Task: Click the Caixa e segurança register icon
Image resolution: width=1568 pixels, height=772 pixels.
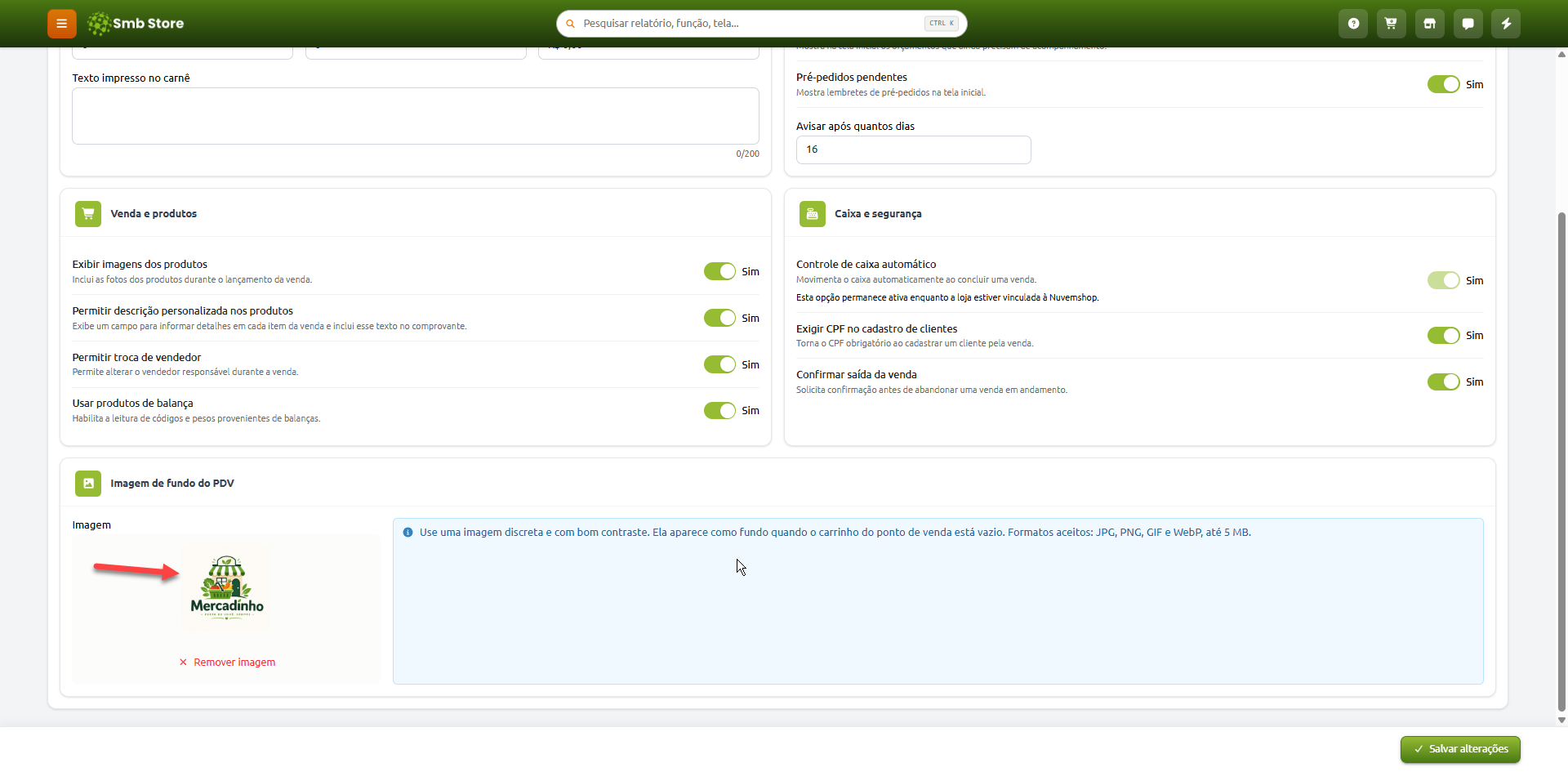Action: 813,214
